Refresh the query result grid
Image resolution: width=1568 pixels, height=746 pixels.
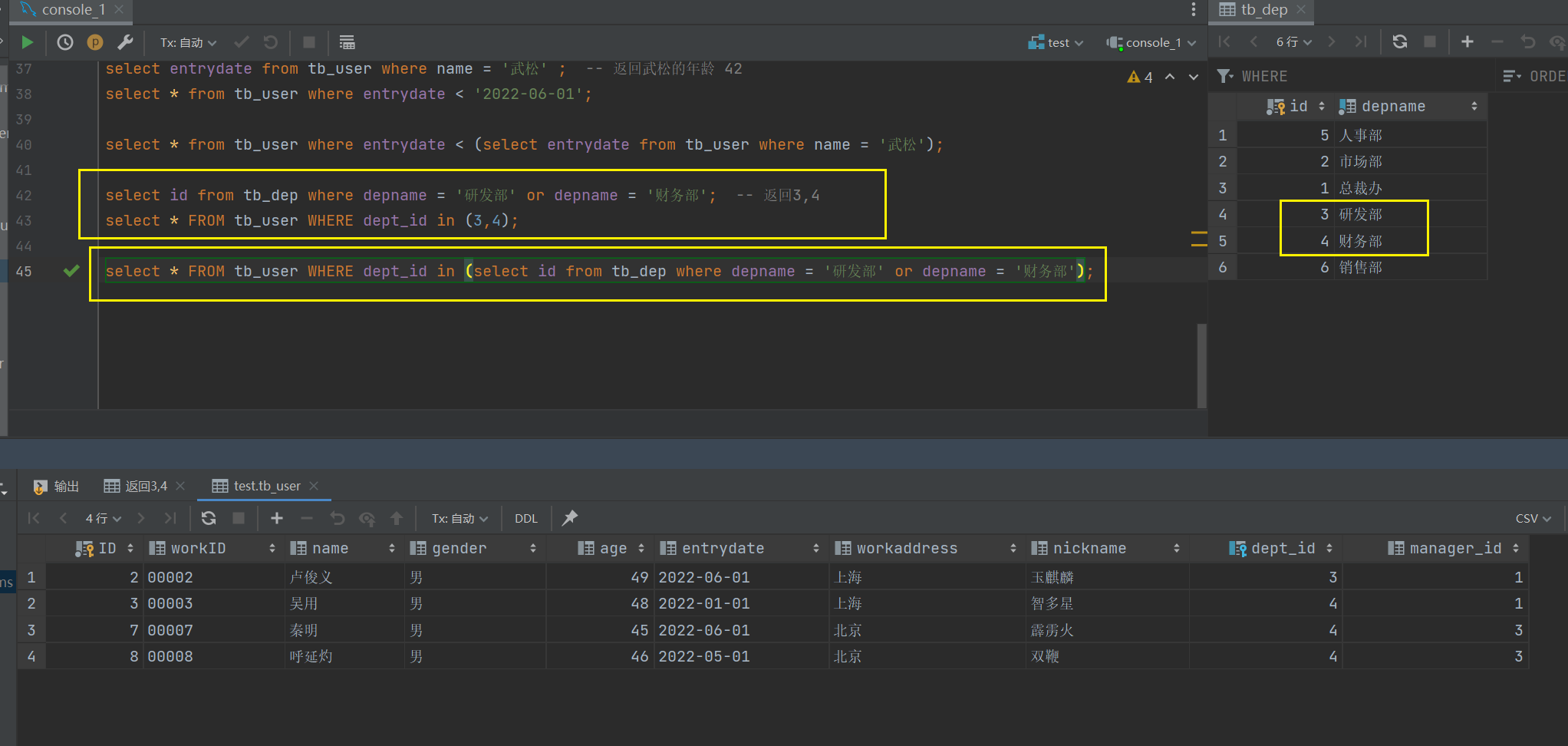pos(208,518)
